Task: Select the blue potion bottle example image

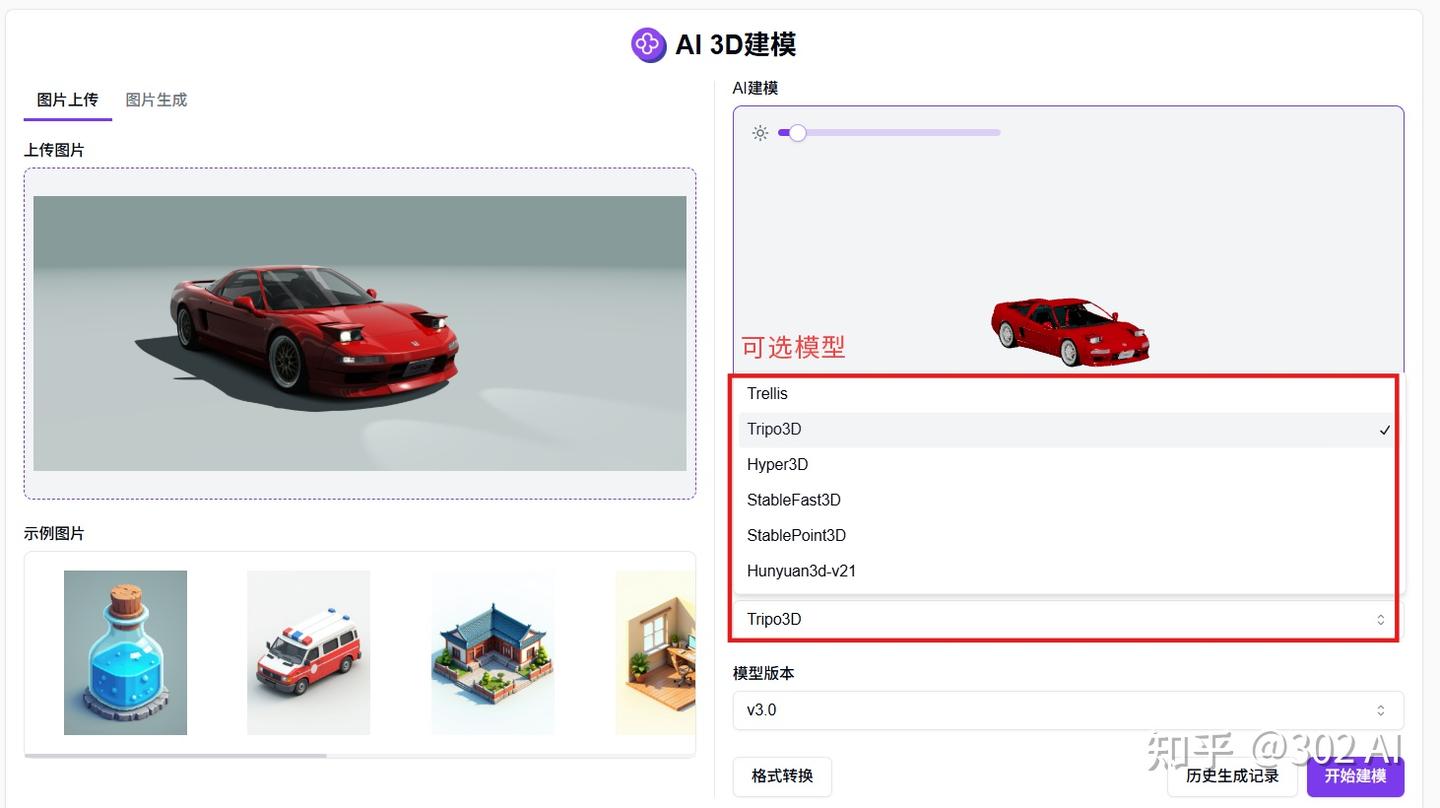Action: coord(125,652)
